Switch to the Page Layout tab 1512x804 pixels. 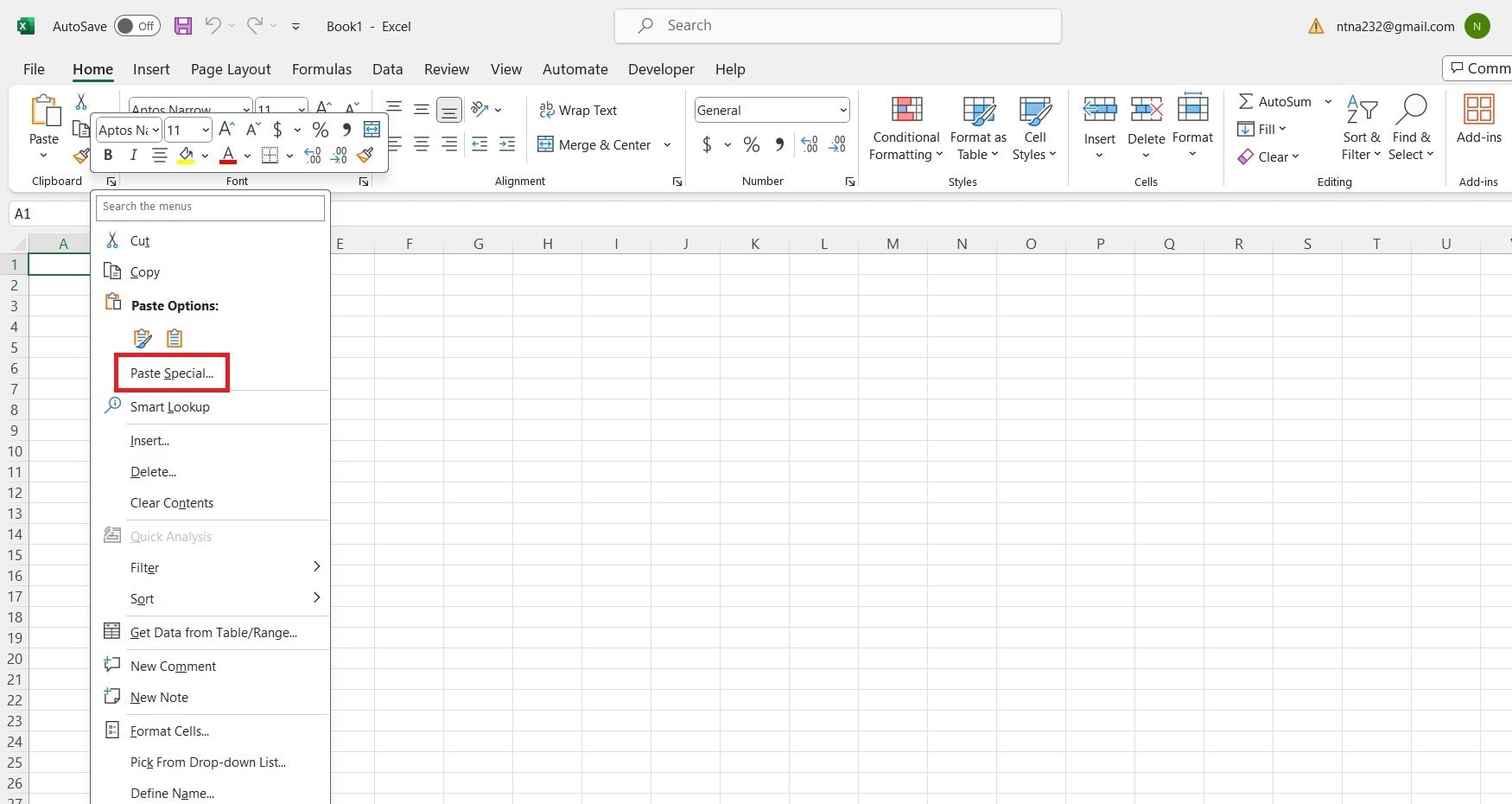click(x=231, y=69)
